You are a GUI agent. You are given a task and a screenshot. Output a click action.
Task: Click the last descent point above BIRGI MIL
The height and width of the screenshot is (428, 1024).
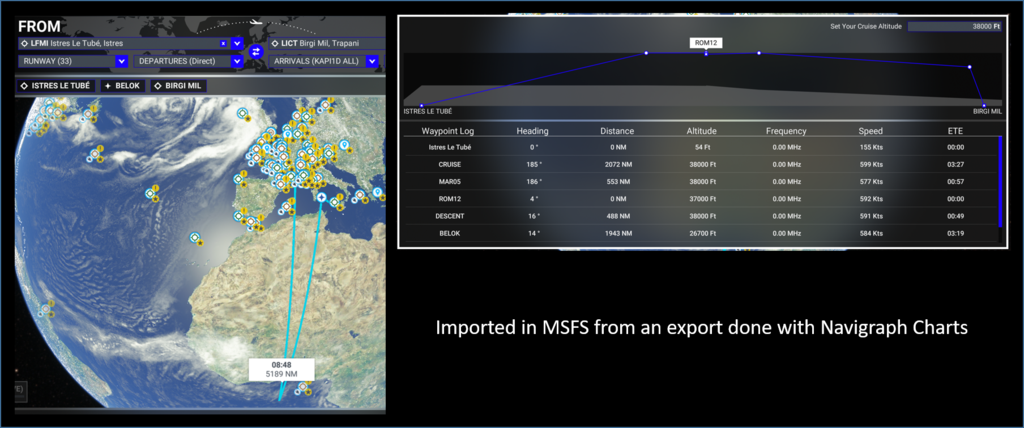coord(969,67)
